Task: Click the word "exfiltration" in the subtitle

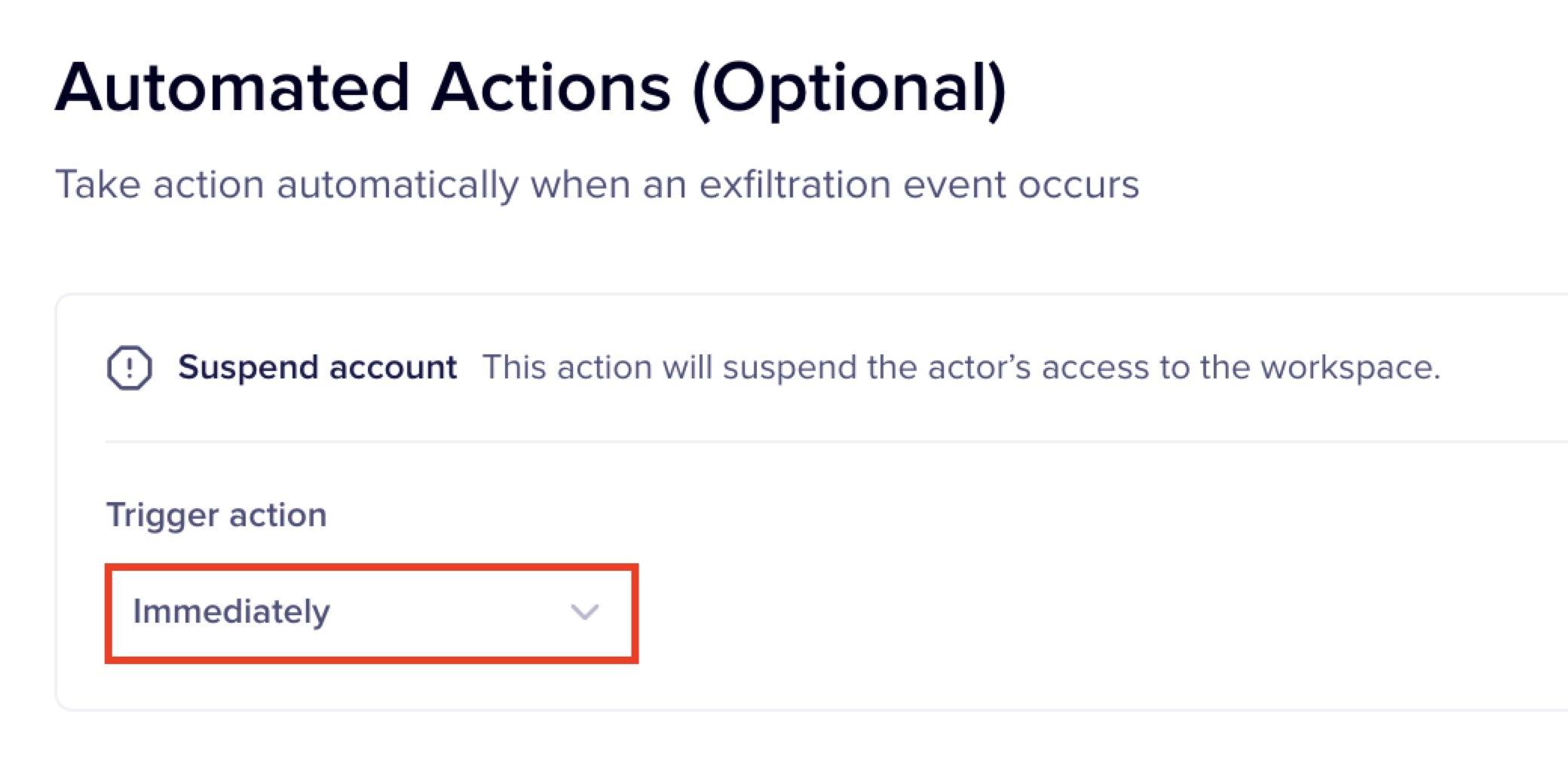Action: pos(795,185)
